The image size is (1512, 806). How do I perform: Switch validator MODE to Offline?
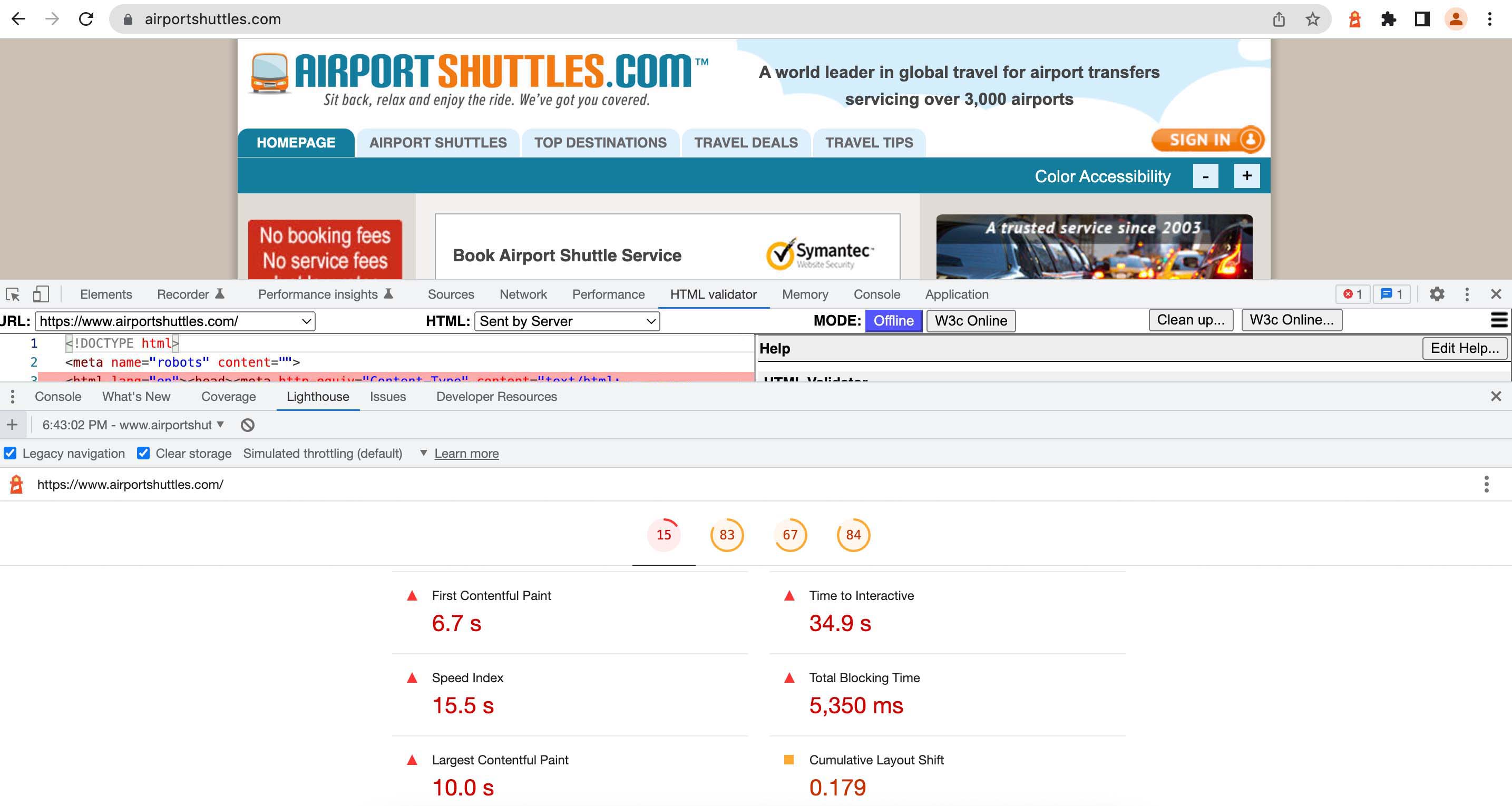click(x=893, y=320)
